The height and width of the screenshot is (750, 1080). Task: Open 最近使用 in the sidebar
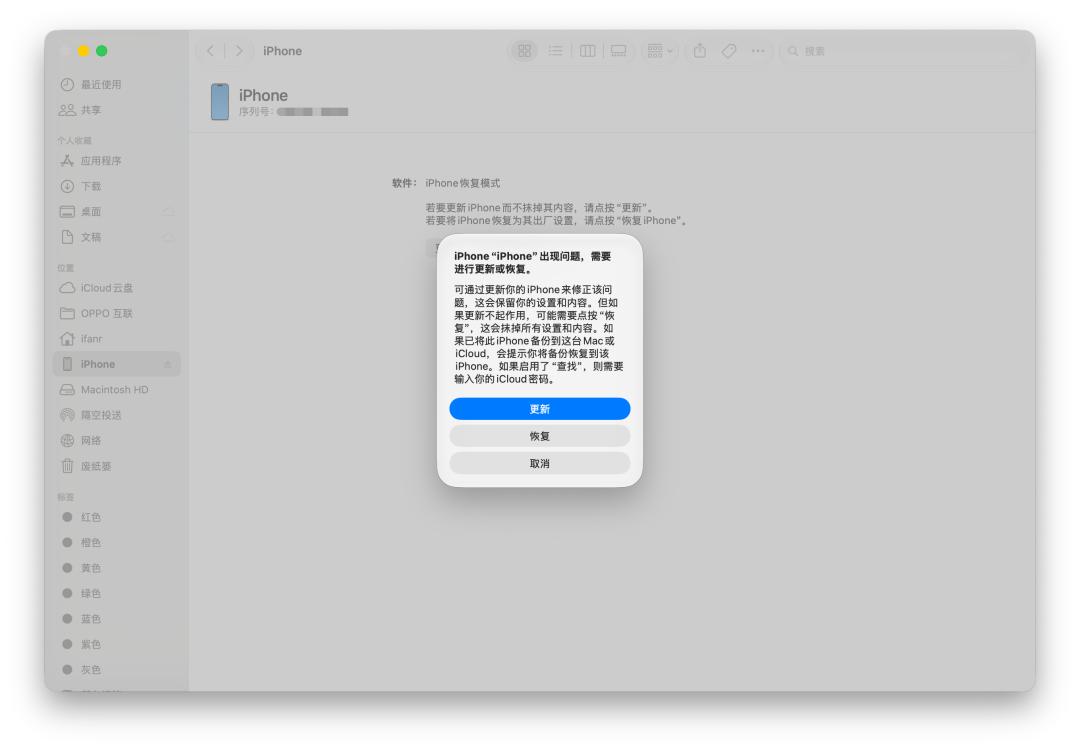116,85
